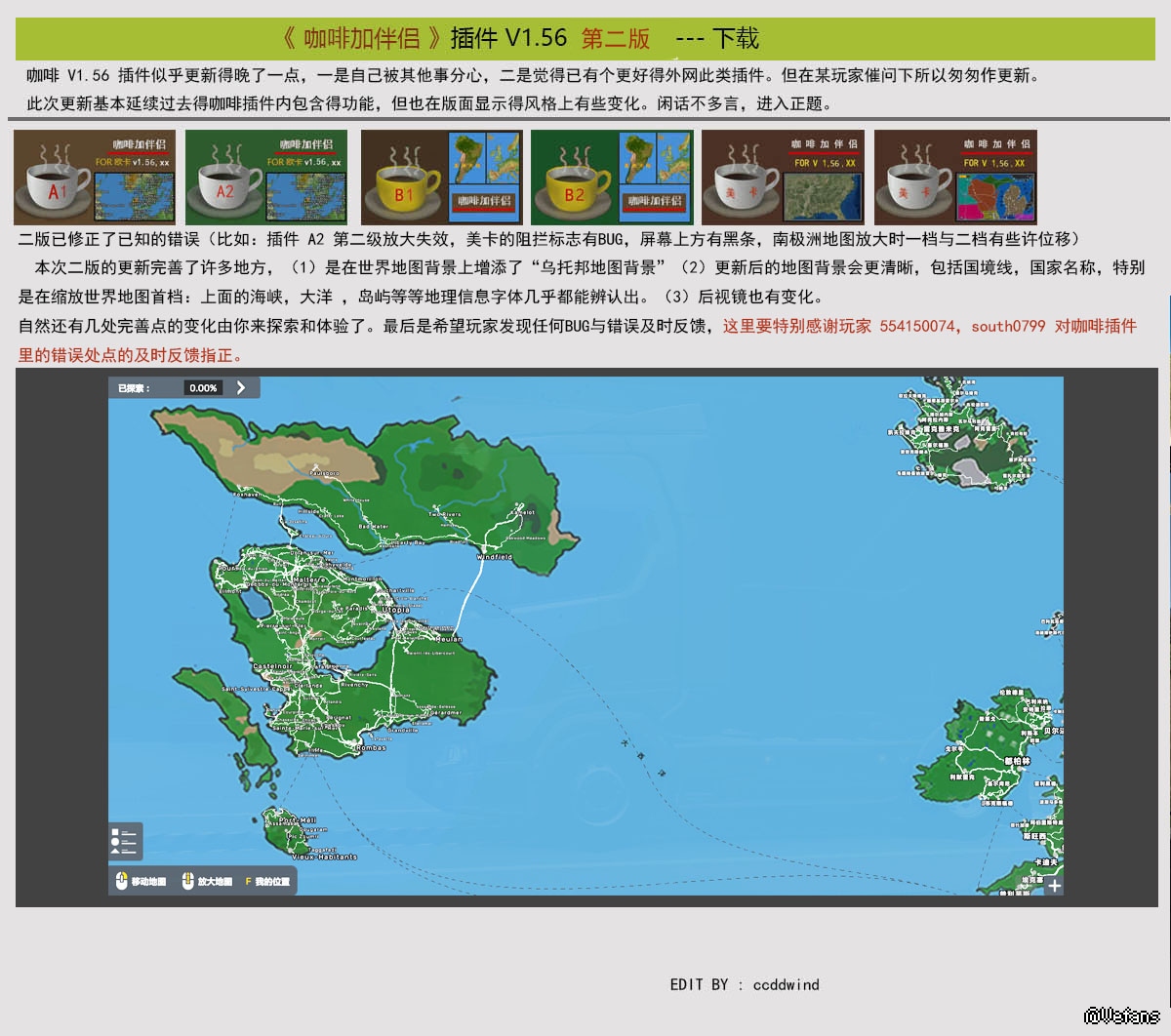Click the red 第二版 header text
The height and width of the screenshot is (1036, 1171).
[616, 39]
